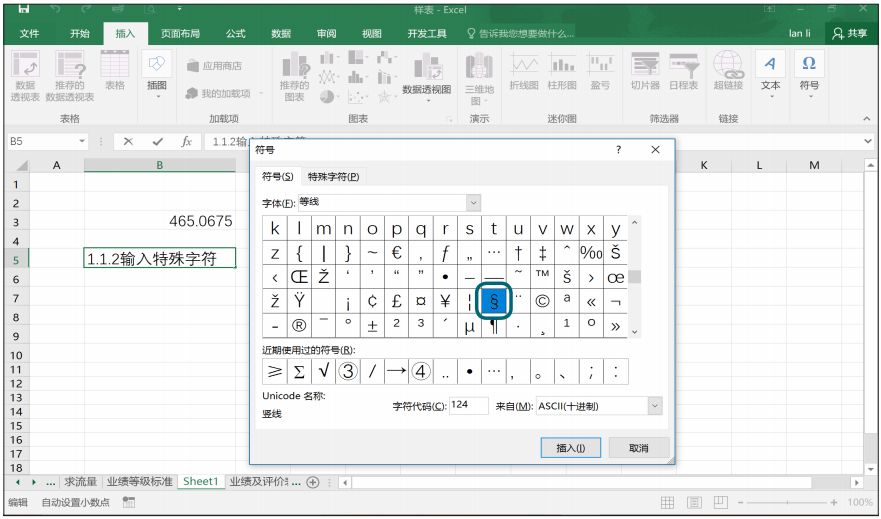Open Recommended PivotTables
The height and width of the screenshot is (519, 881).
[x=70, y=76]
